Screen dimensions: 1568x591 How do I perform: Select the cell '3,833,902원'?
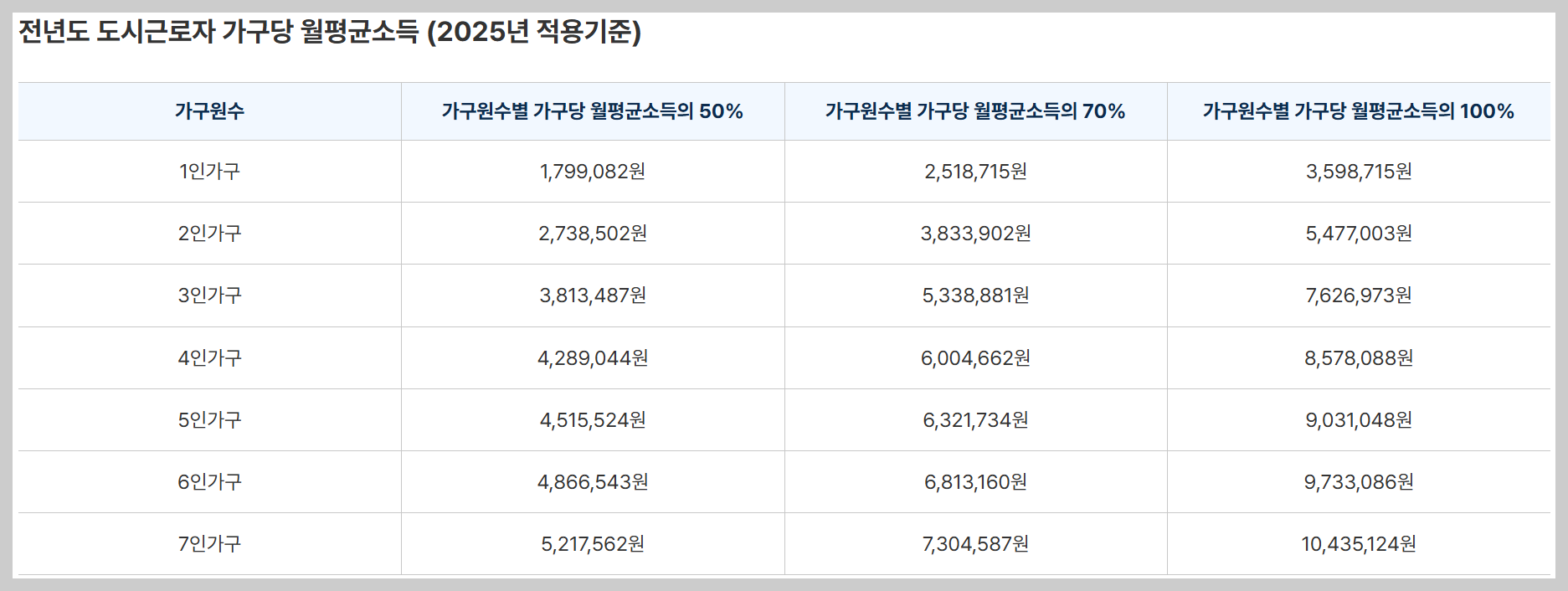click(x=975, y=234)
